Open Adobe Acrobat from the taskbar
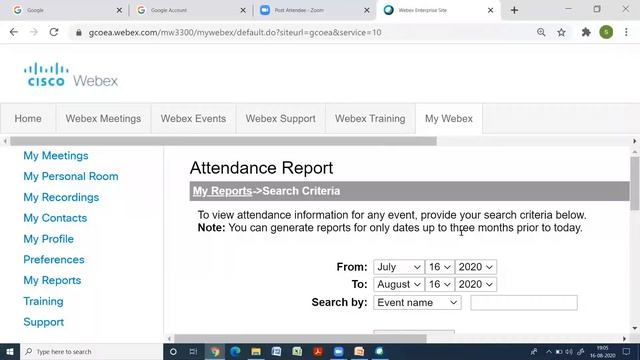This screenshot has height=360, width=640. [x=318, y=351]
